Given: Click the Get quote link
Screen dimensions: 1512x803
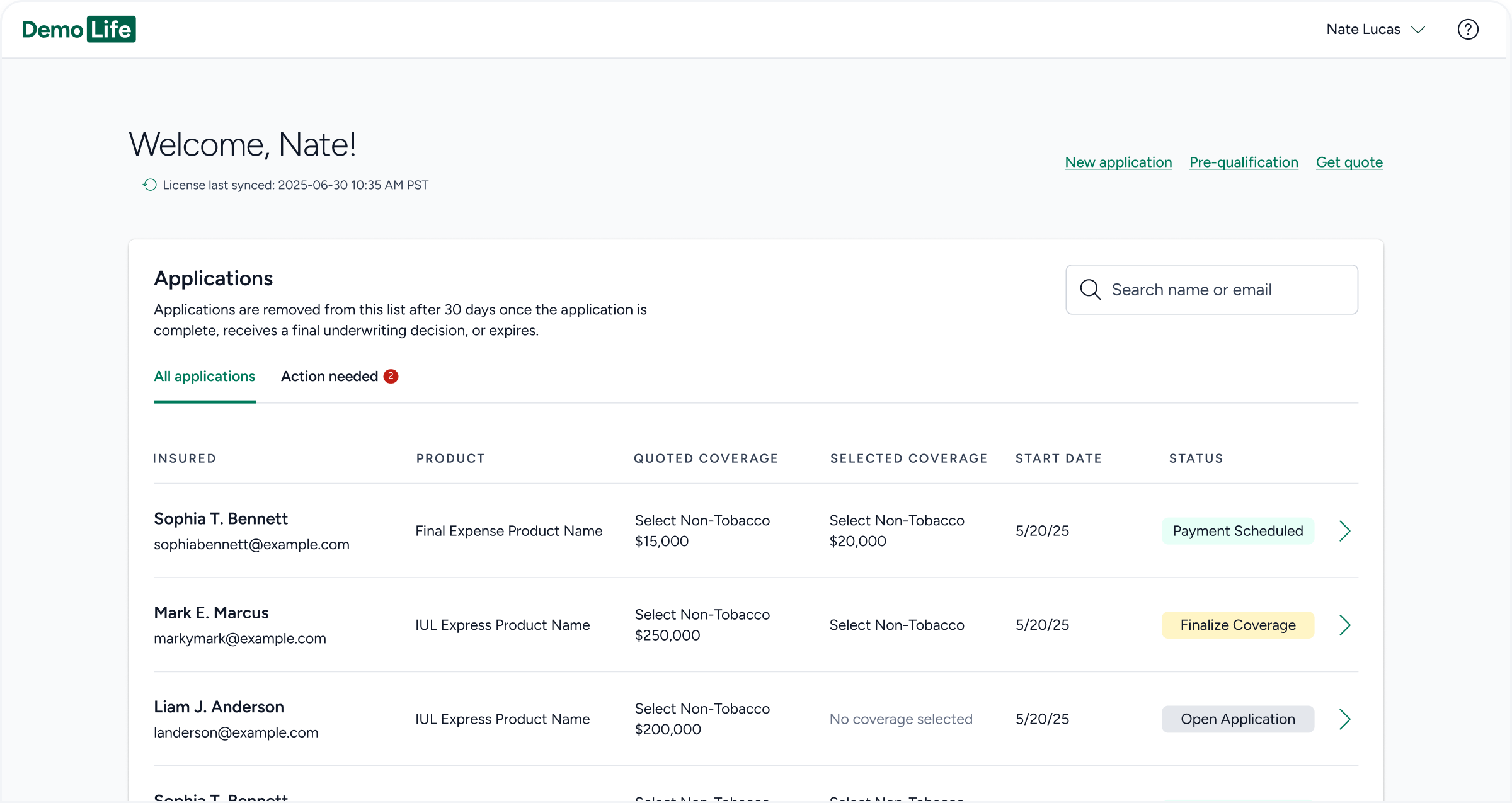Looking at the screenshot, I should pyautogui.click(x=1349, y=162).
